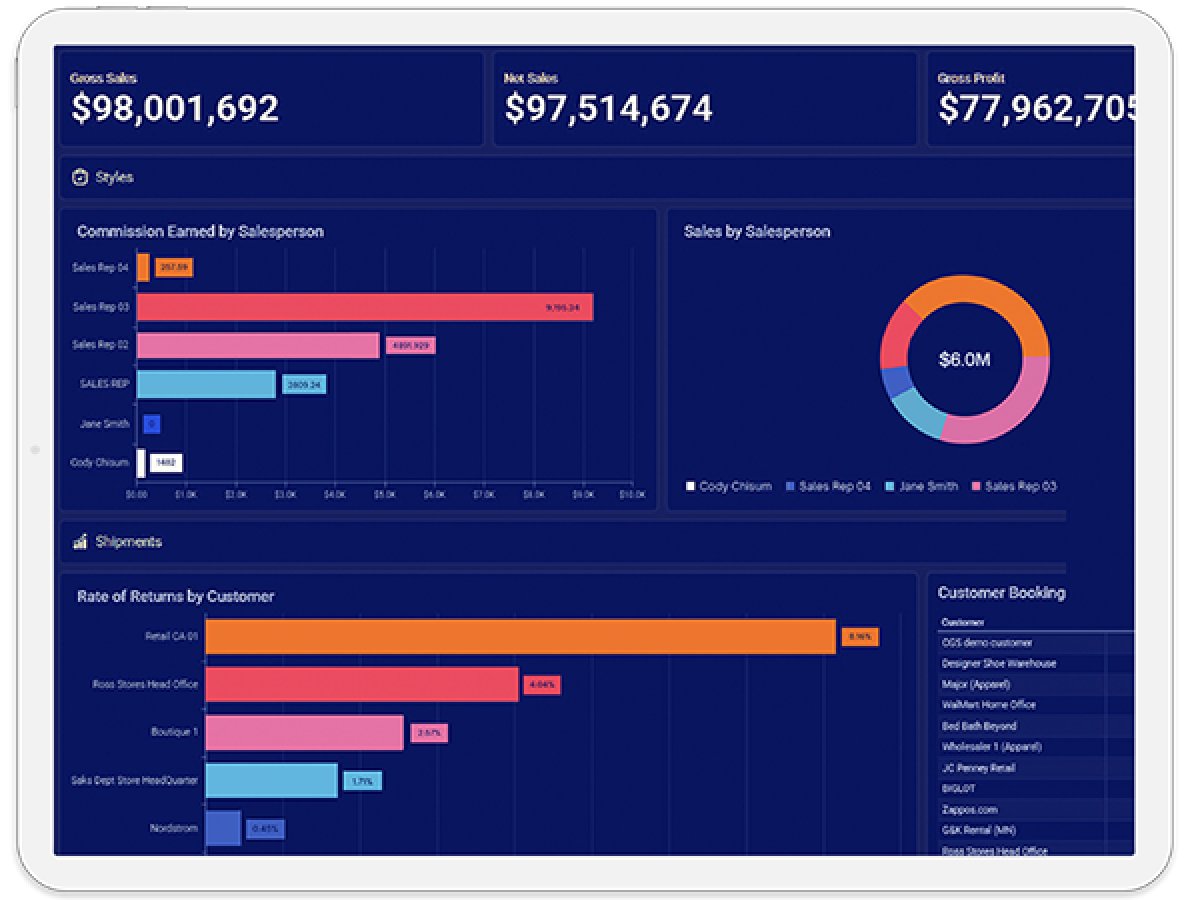Hide the Sales Rep 03 legend series
Screen dimensions: 1190x900
(1012, 487)
